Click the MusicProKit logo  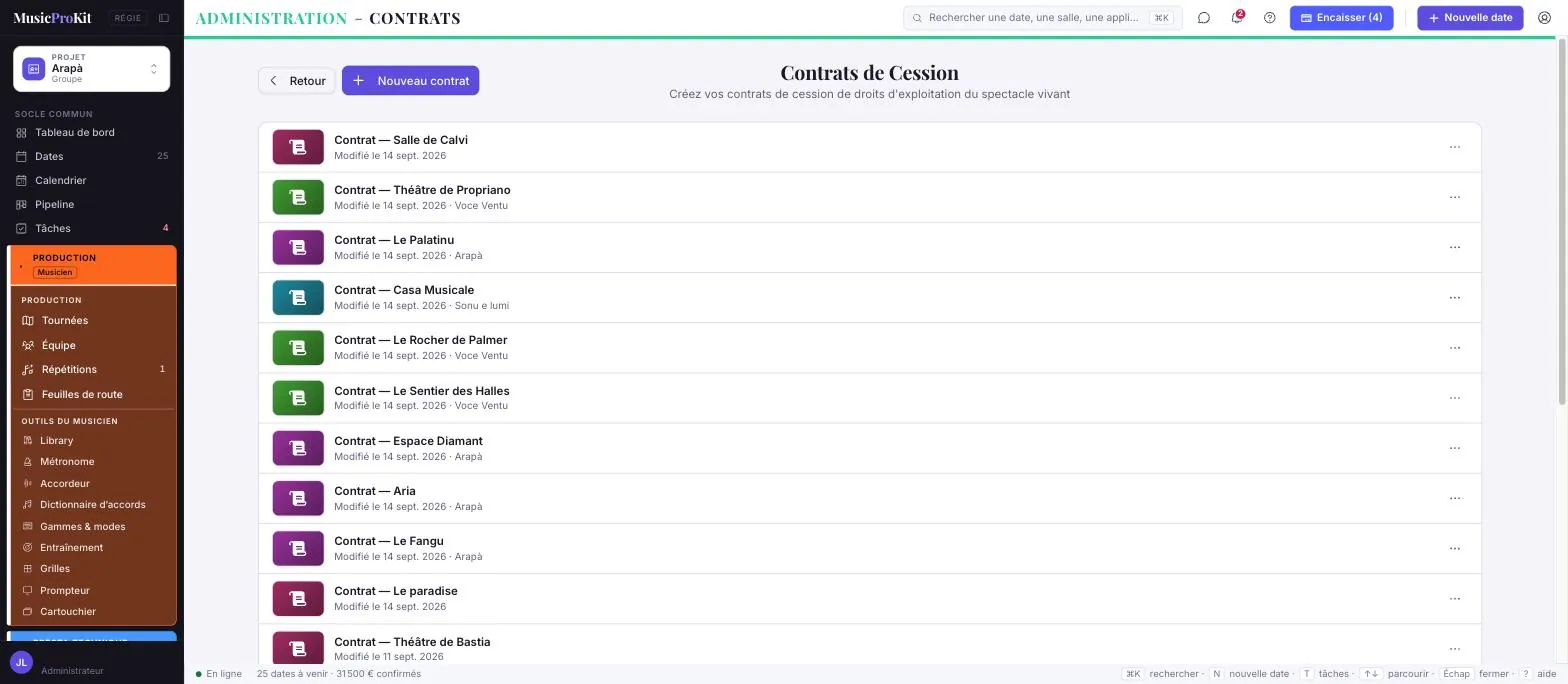pos(52,18)
